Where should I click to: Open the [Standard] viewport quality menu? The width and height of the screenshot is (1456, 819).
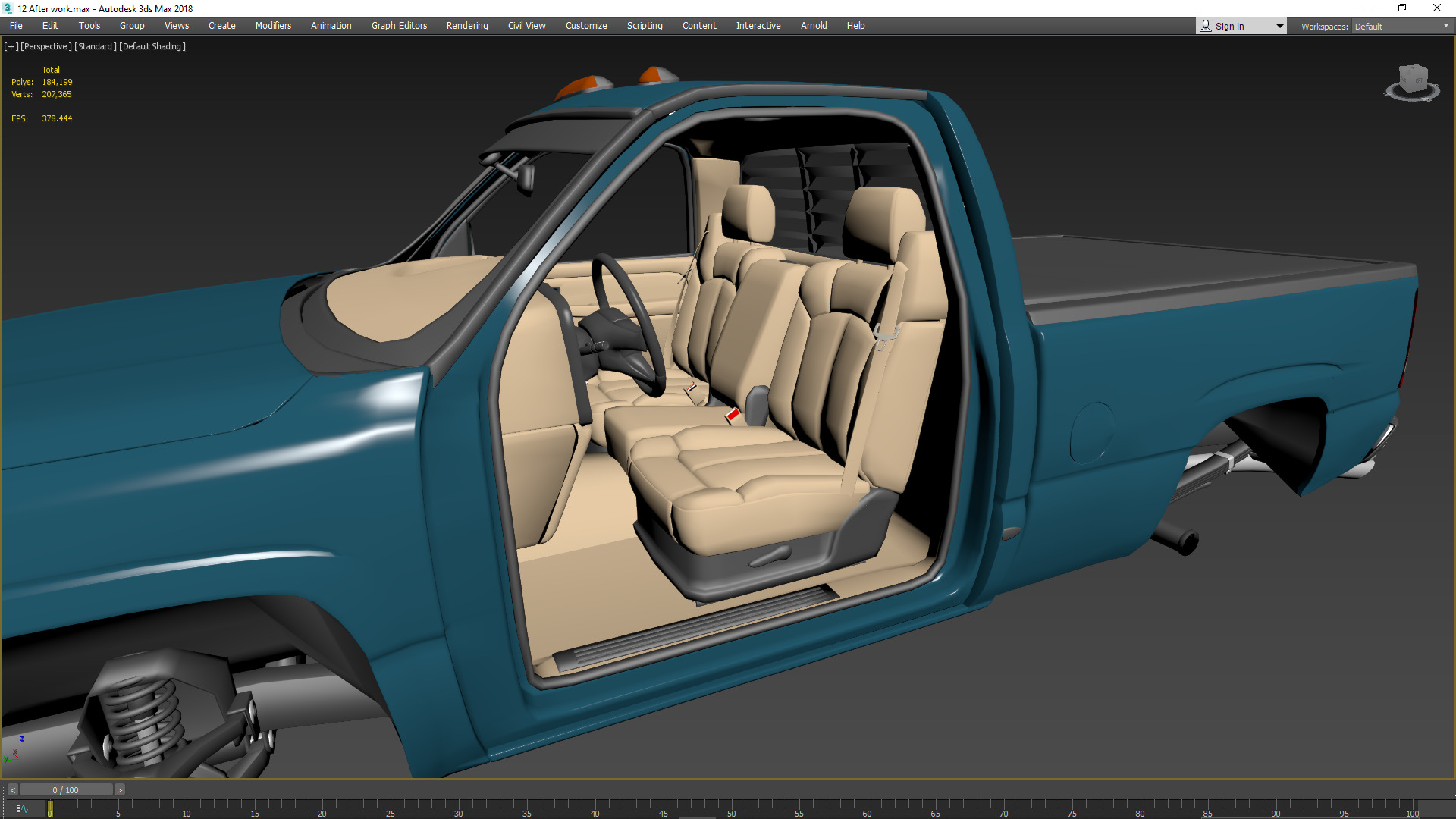(96, 46)
